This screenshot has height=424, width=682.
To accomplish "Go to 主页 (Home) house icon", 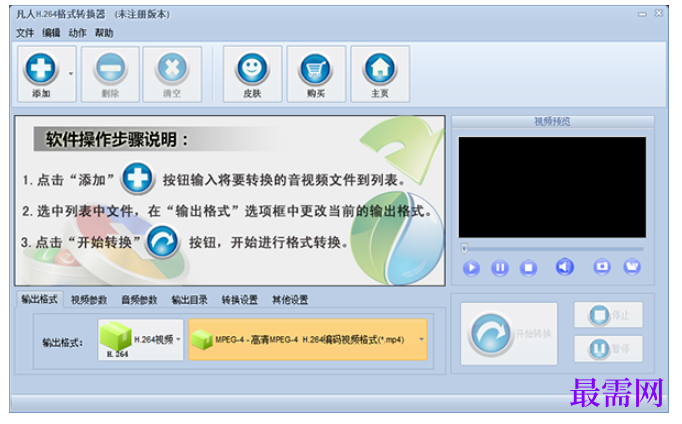I will 380,69.
